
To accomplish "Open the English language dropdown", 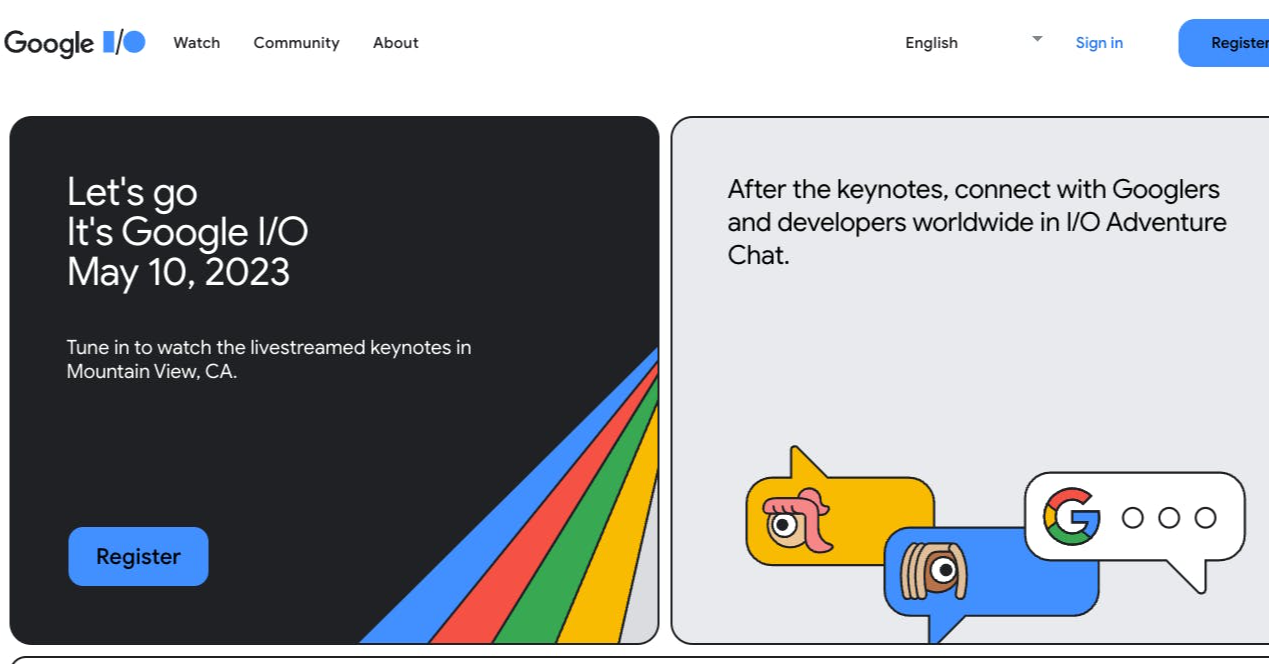I will click(974, 42).
